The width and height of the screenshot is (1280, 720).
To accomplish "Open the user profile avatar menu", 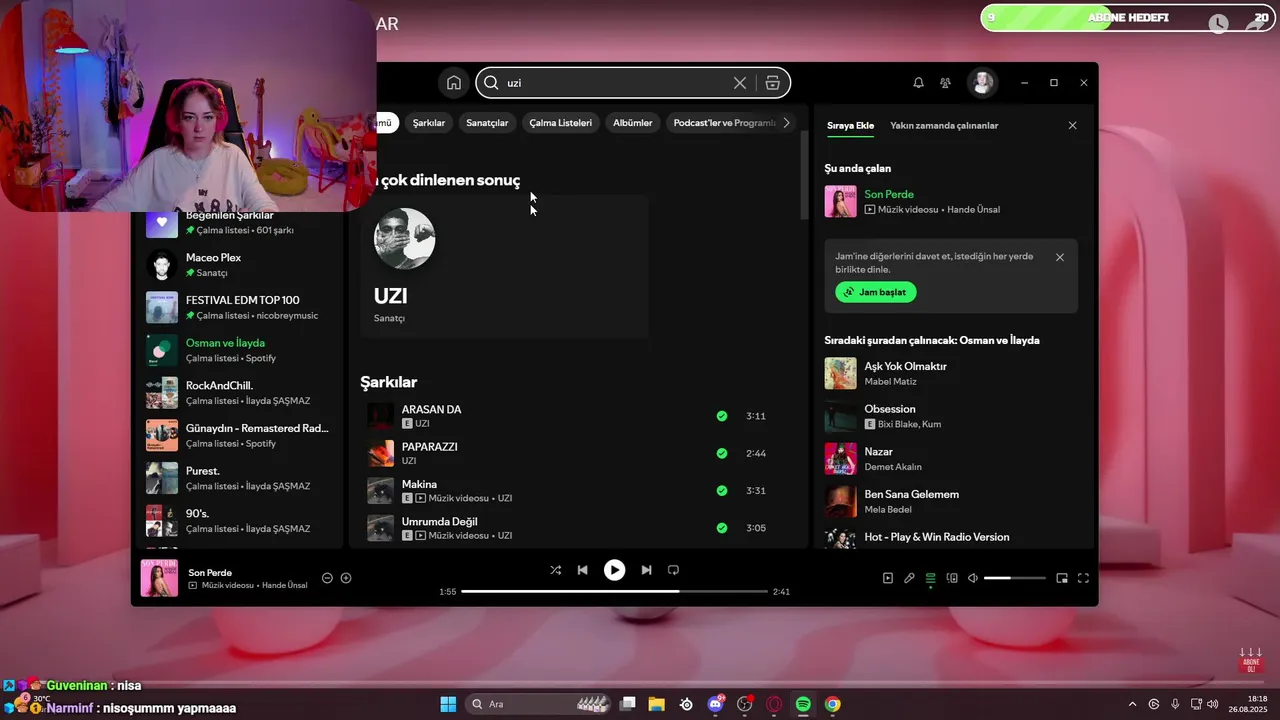I will 982,83.
